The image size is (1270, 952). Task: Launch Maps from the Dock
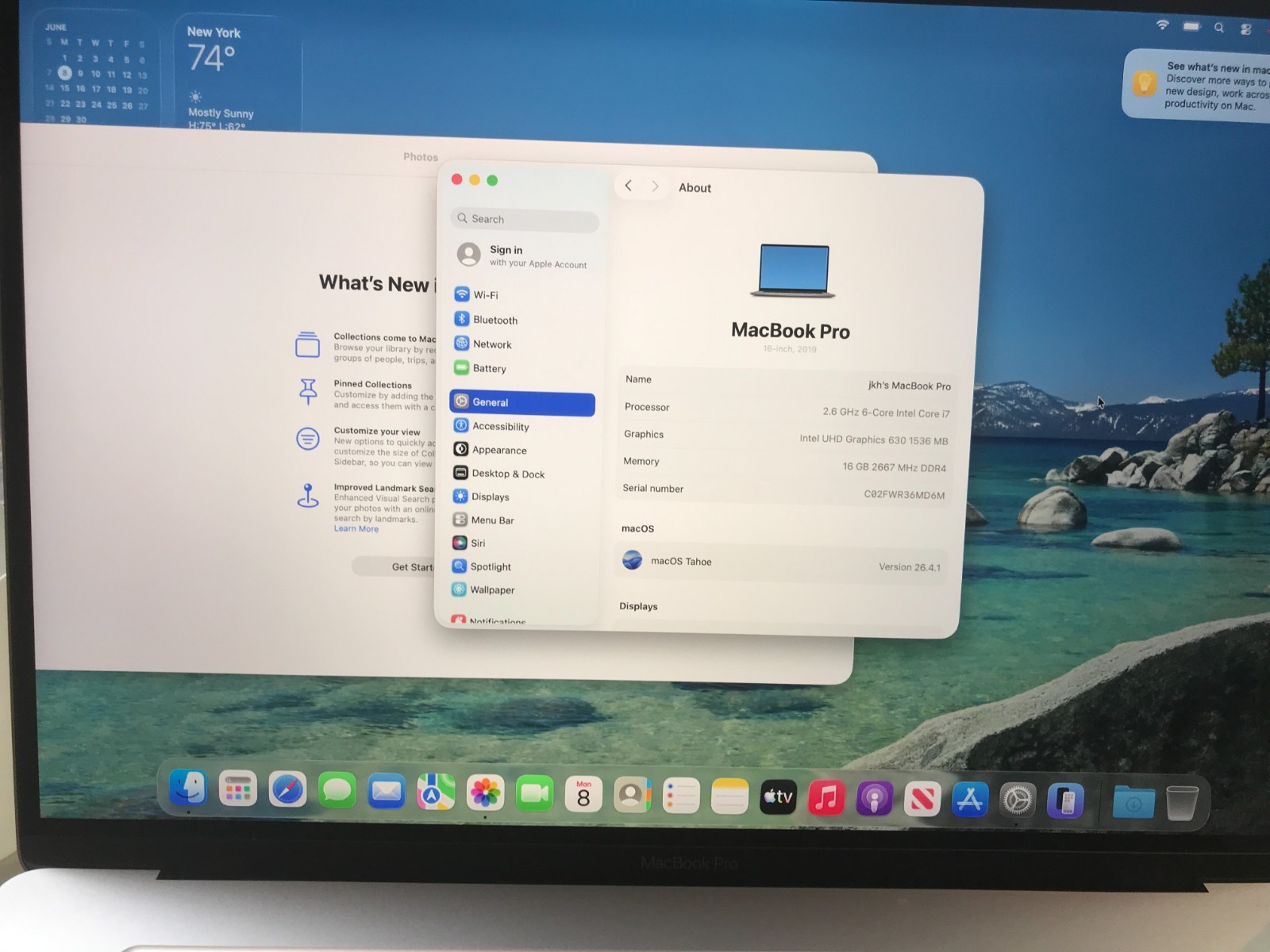click(x=436, y=793)
